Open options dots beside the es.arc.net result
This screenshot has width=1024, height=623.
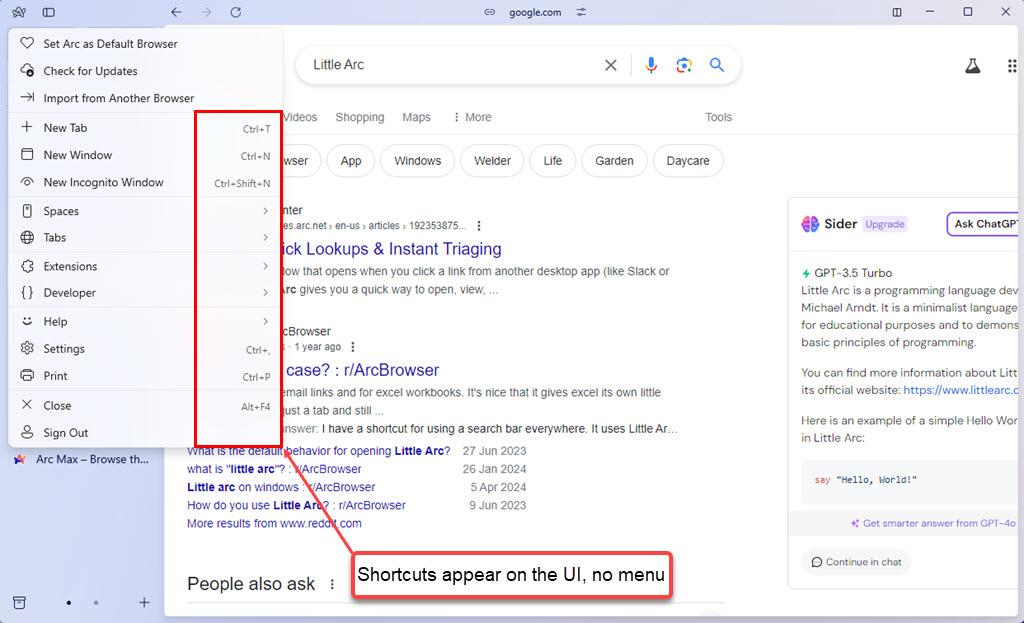click(x=479, y=225)
